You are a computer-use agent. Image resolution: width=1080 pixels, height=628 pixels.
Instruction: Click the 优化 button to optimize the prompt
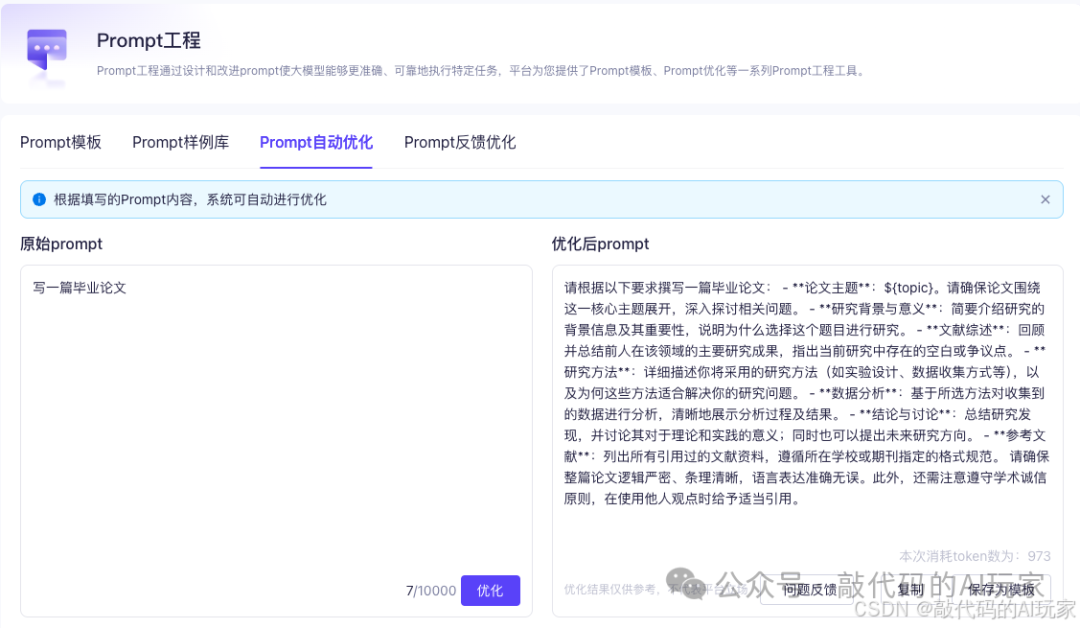pos(490,590)
